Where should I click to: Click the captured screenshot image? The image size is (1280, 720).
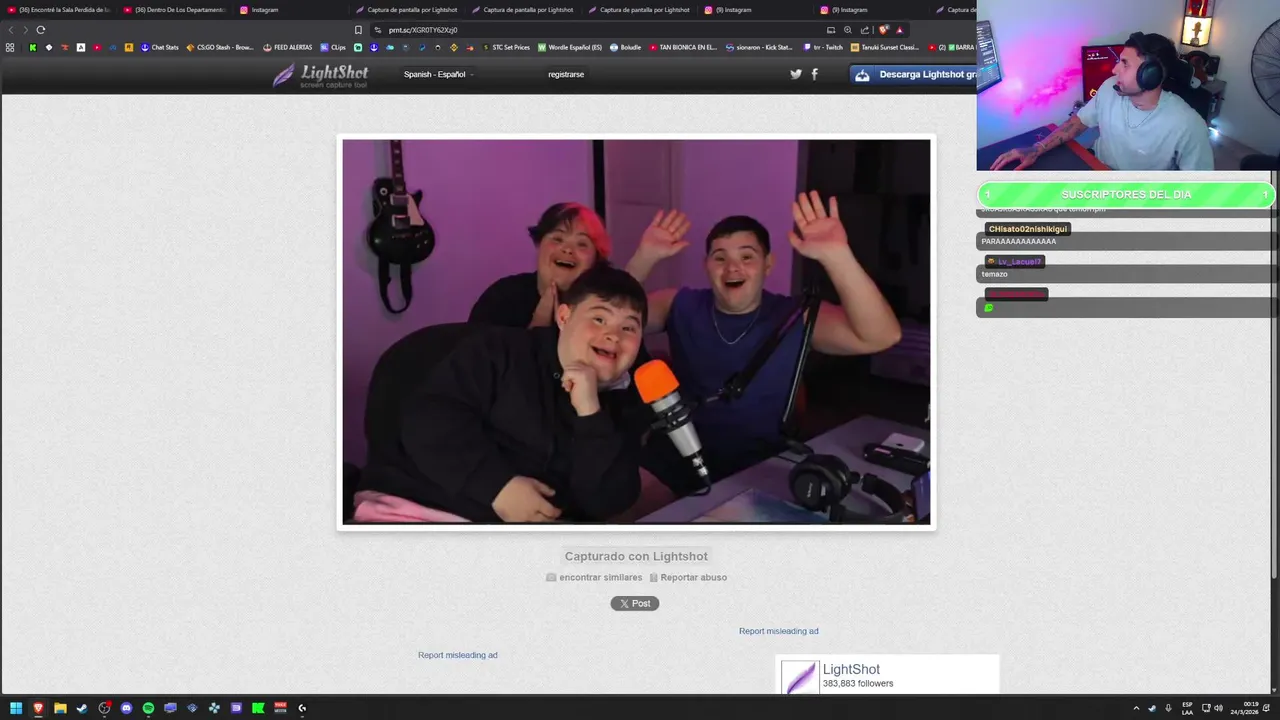[x=636, y=331]
